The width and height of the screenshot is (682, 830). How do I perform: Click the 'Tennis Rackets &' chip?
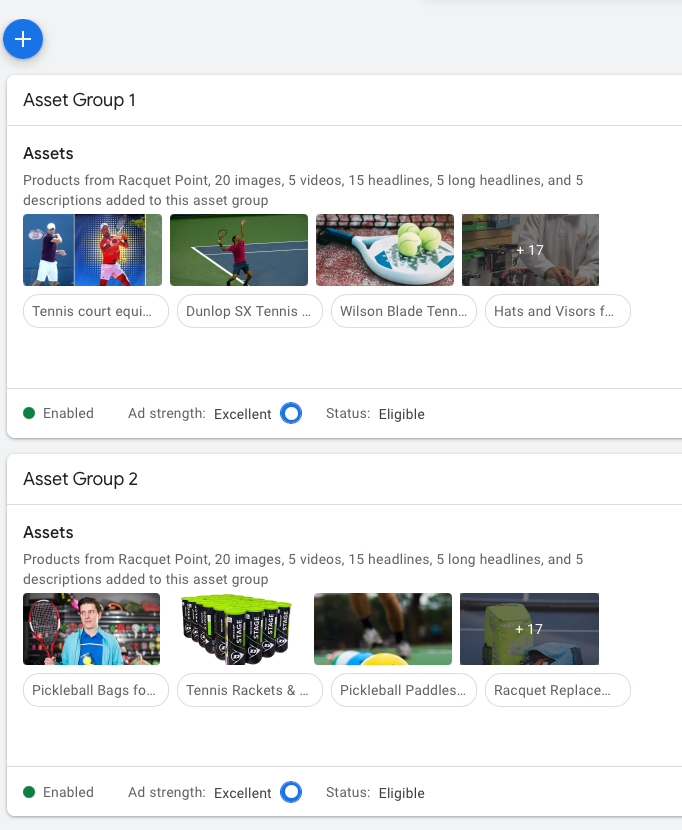click(250, 690)
